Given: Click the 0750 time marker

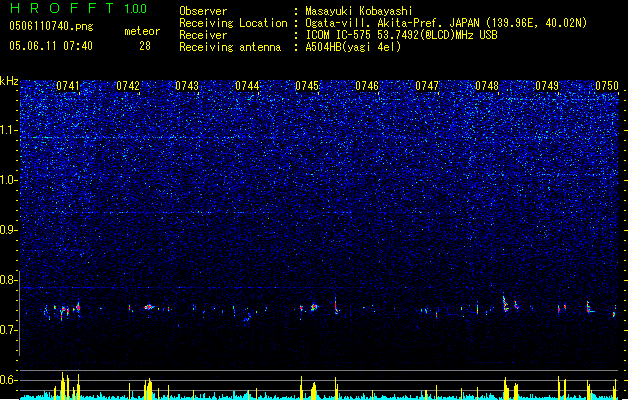Looking at the screenshot, I should coord(607,86).
